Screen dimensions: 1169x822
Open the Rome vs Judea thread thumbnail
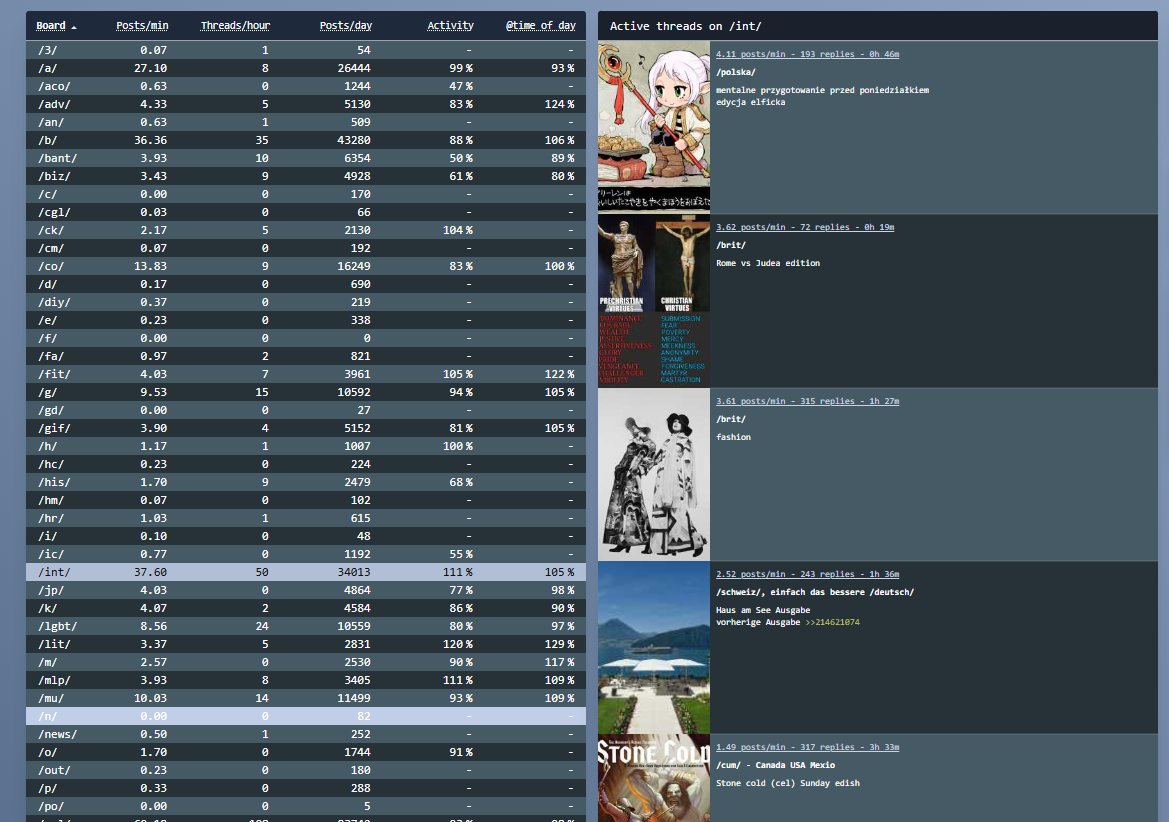coord(654,300)
